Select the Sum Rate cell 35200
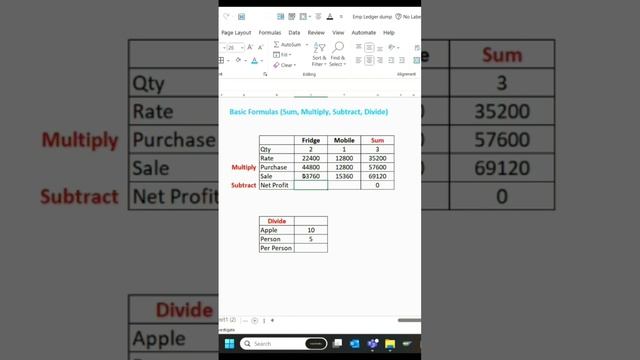This screenshot has height=360, width=640. tap(377, 158)
